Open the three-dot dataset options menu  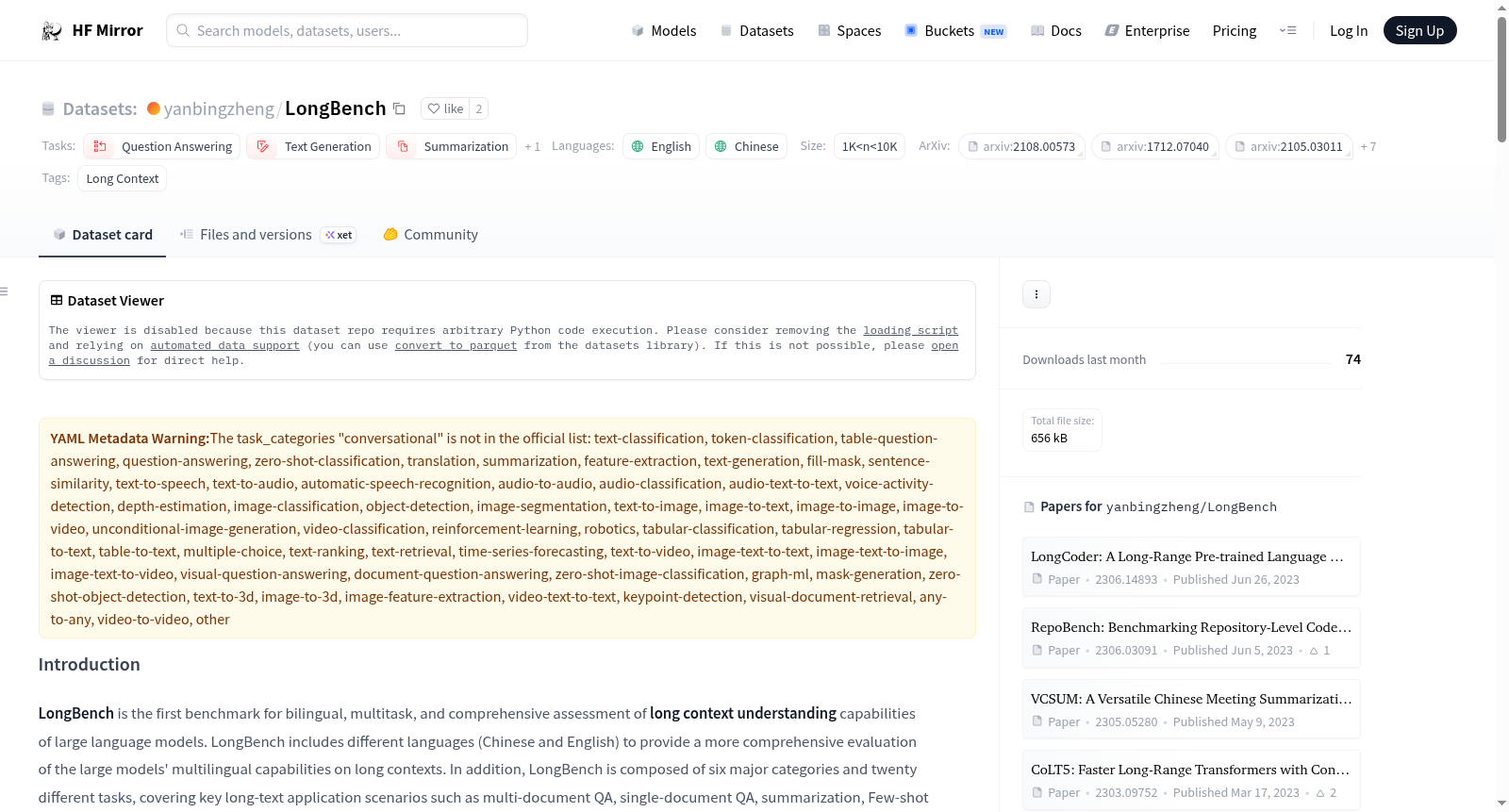[1036, 294]
